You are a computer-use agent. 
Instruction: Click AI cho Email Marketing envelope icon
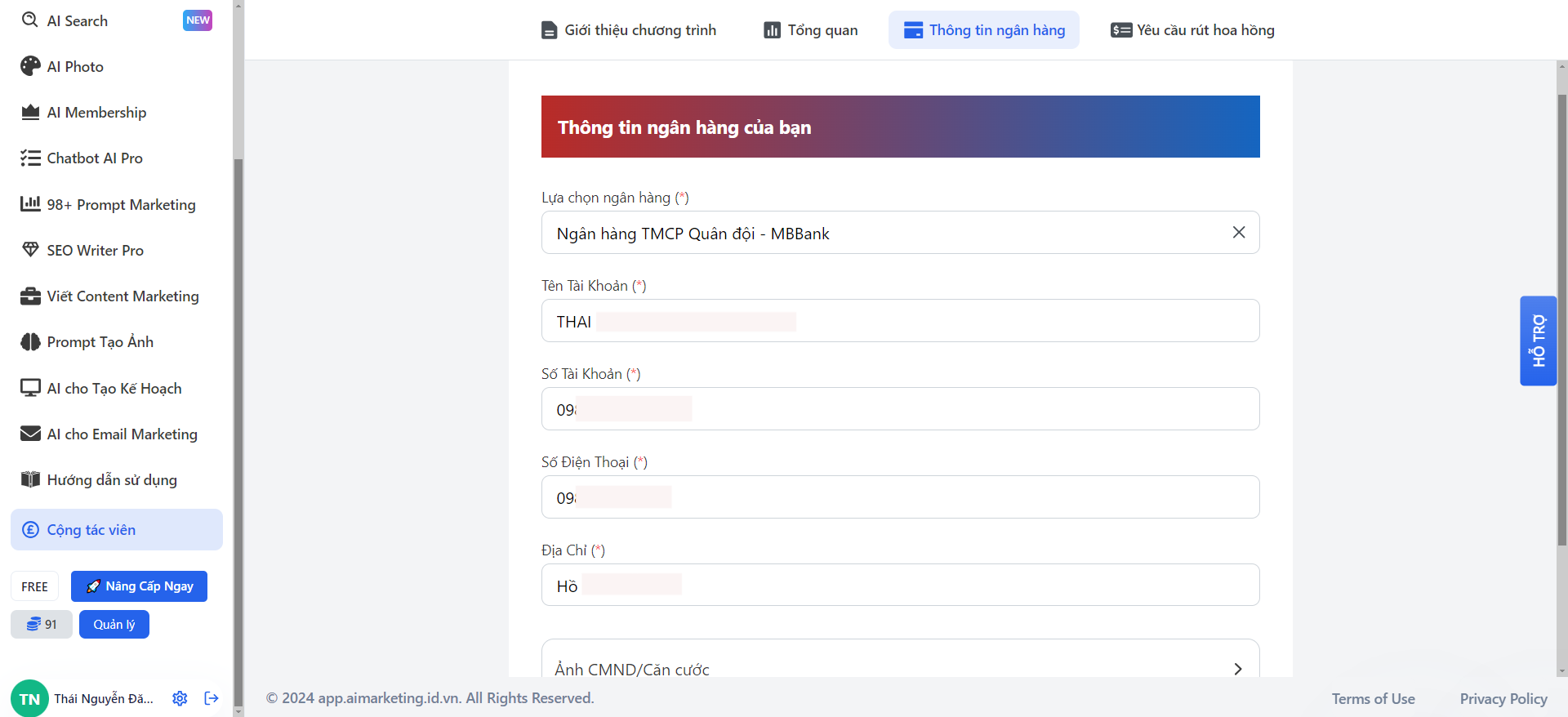coord(30,434)
